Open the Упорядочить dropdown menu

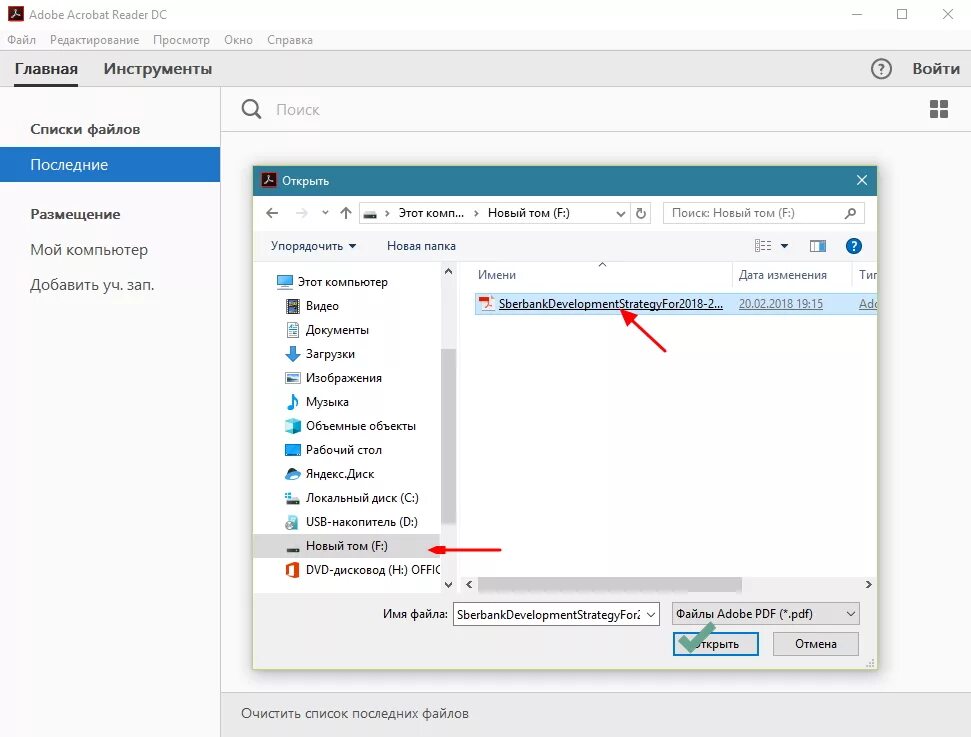(313, 246)
